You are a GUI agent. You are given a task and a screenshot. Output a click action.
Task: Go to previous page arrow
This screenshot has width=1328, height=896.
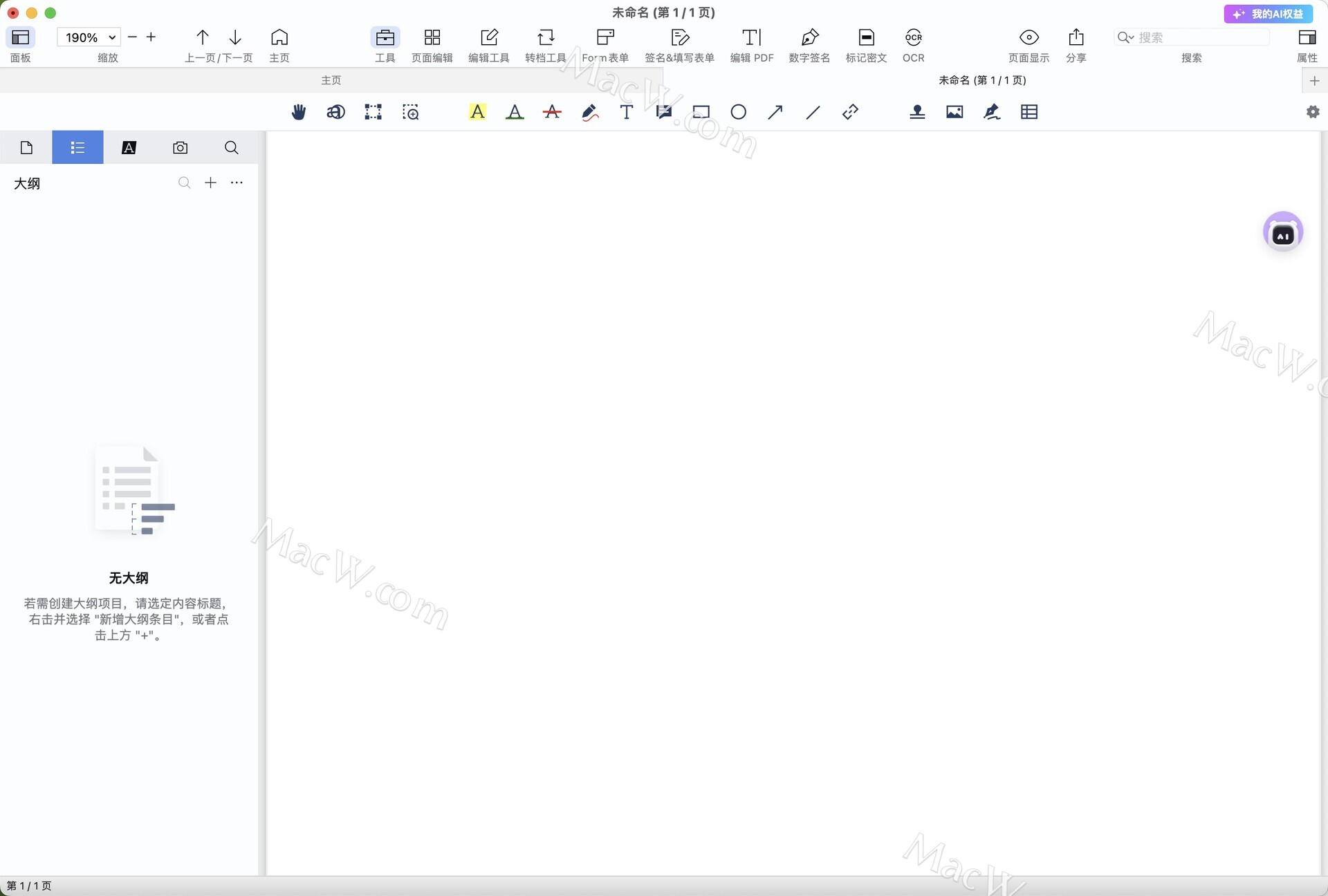pos(202,37)
